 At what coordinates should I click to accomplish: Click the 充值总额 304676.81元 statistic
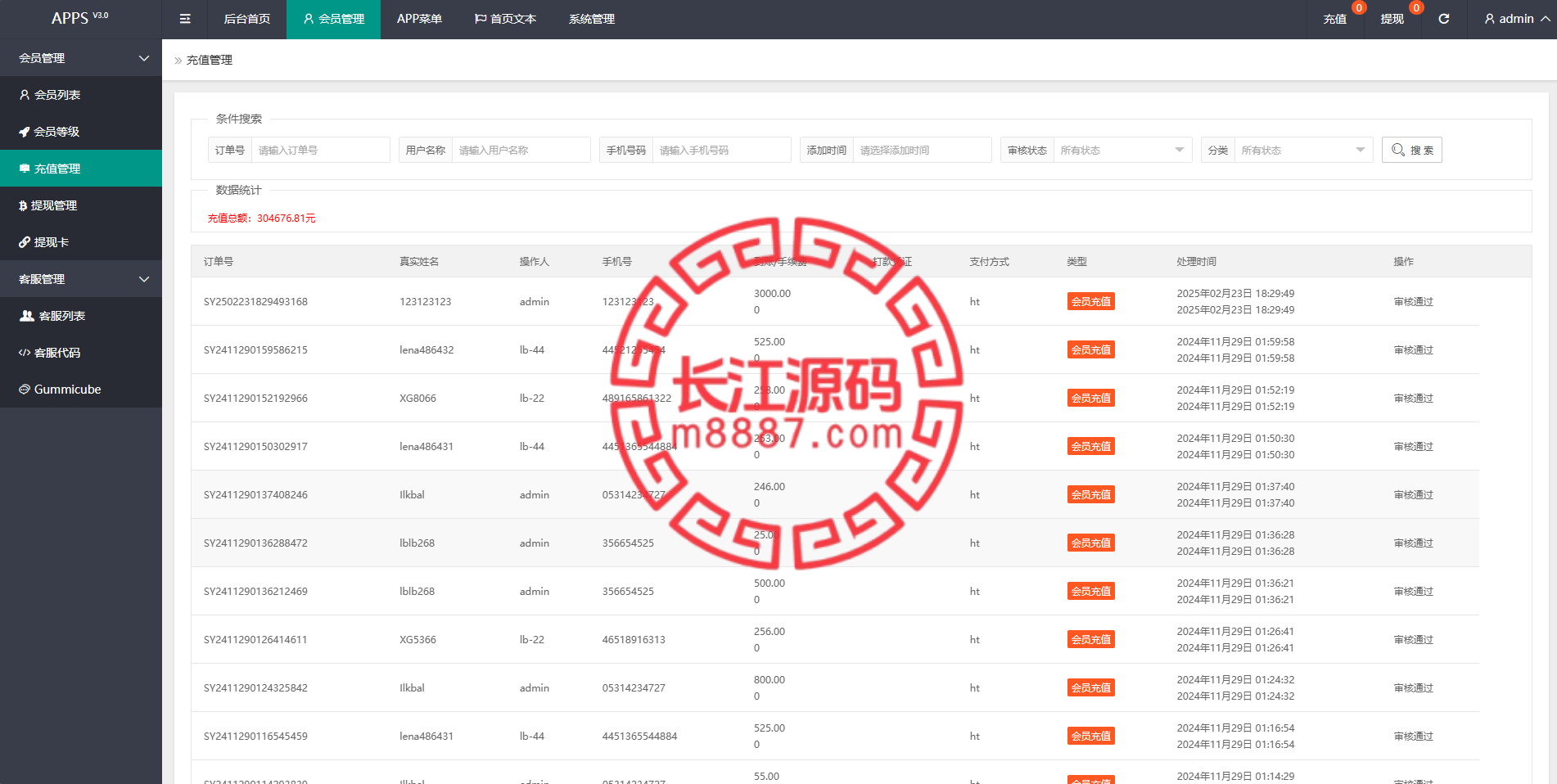(x=262, y=219)
